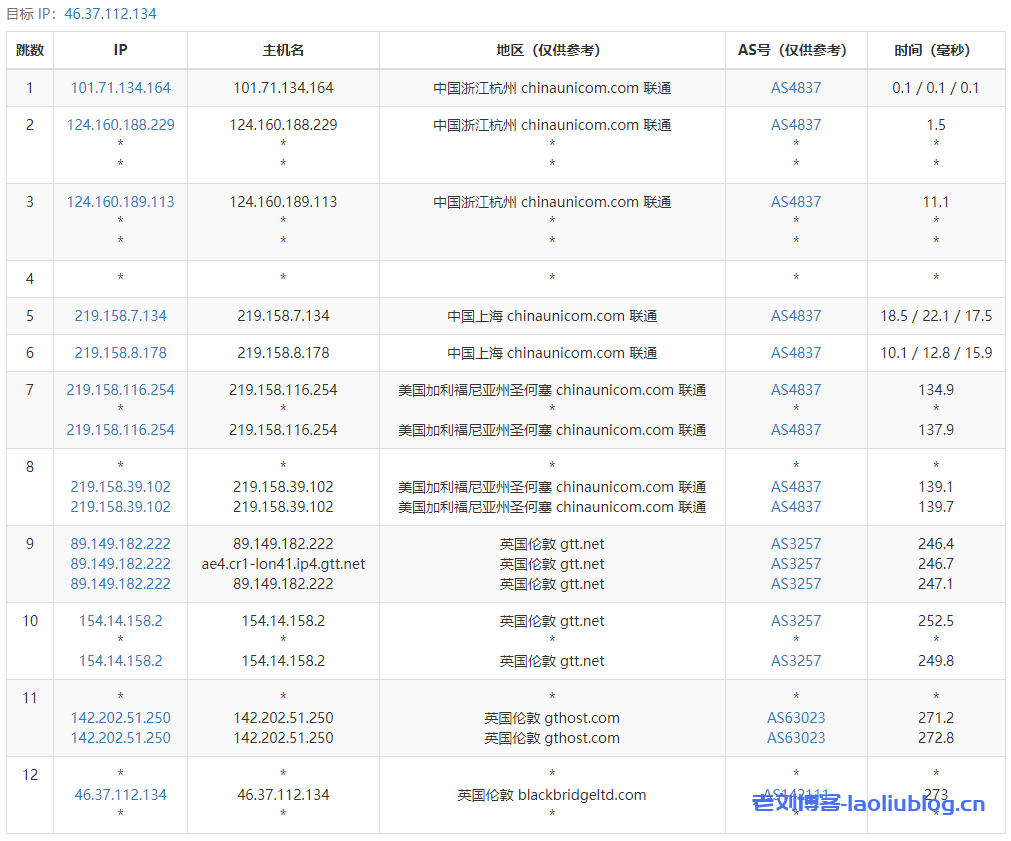Click the 时间（毫秒） column header
The image size is (1011, 841).
coord(935,50)
